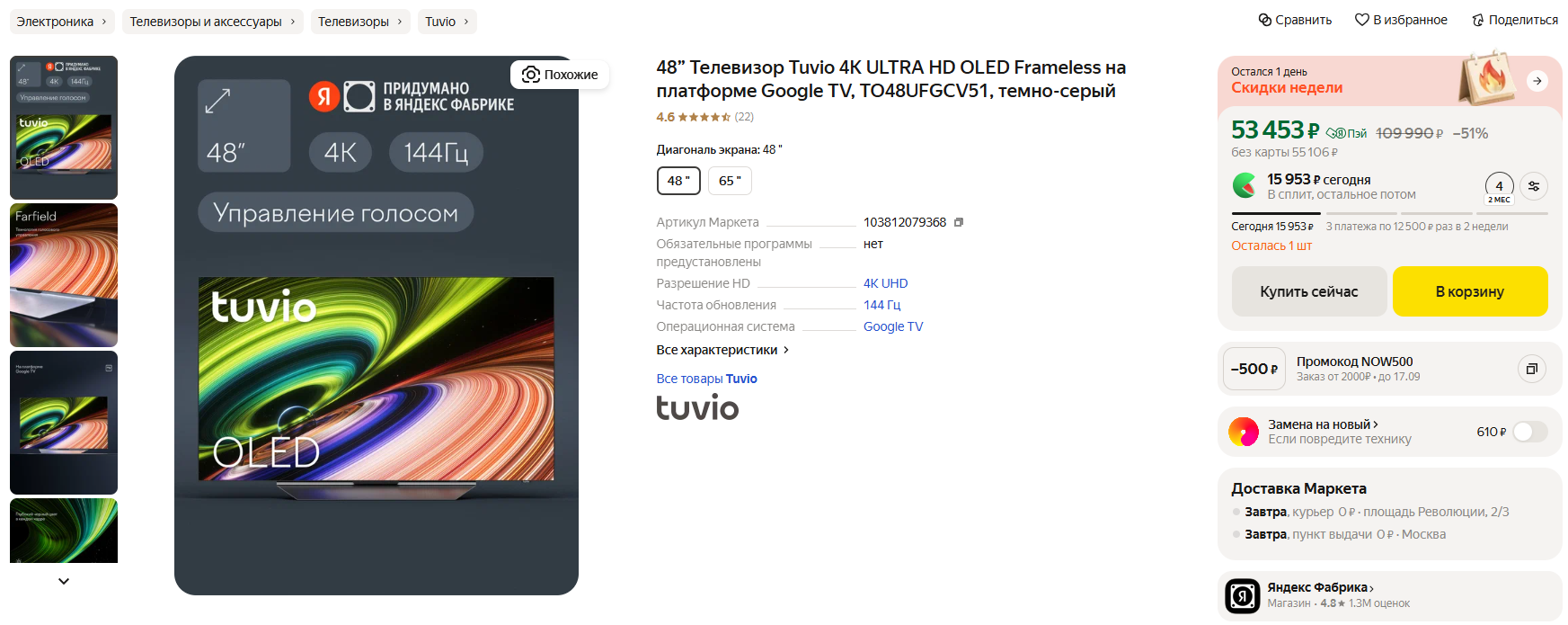Add TV to cart В корзину

point(1470,291)
